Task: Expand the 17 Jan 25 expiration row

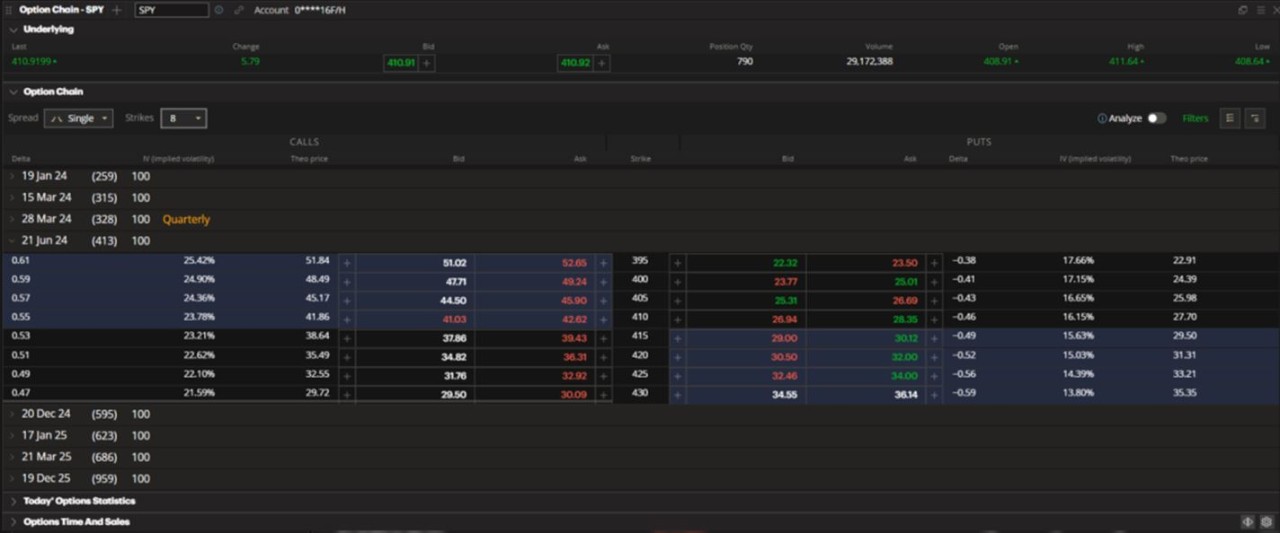Action: click(x=13, y=435)
